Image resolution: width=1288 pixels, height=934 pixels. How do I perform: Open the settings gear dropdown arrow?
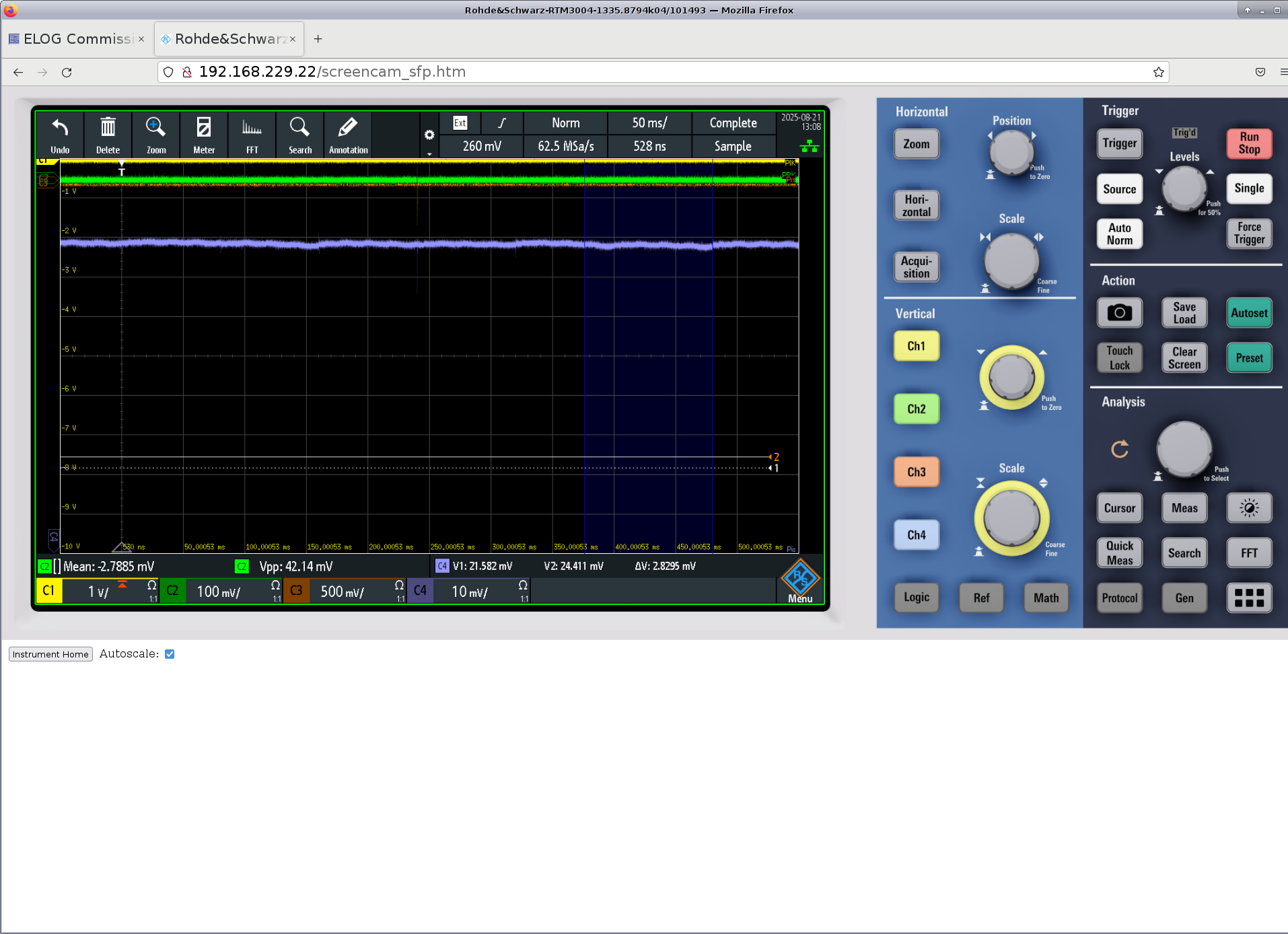429,152
